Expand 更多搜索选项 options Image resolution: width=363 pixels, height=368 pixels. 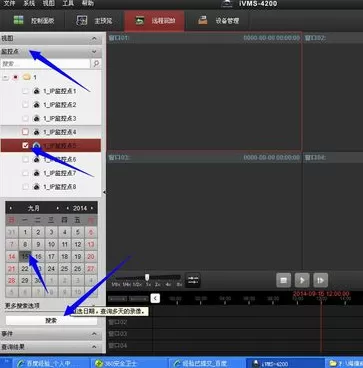[22, 305]
